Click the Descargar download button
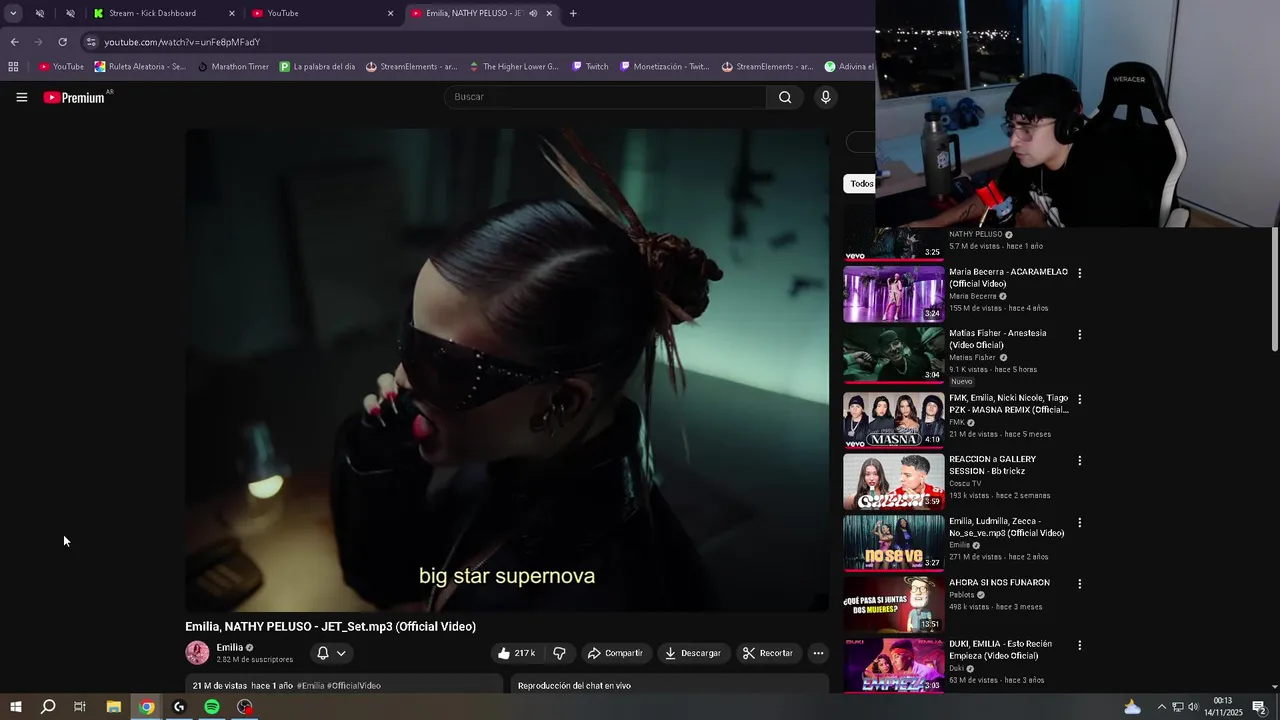The height and width of the screenshot is (720, 1280). click(692, 653)
